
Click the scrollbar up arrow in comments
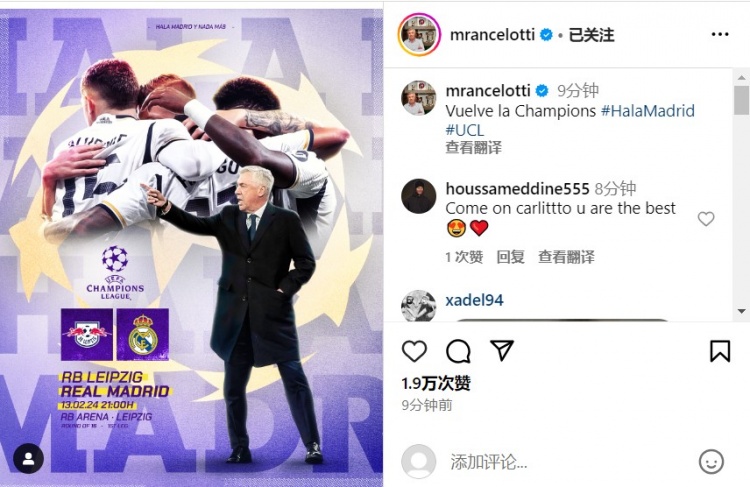[x=742, y=77]
